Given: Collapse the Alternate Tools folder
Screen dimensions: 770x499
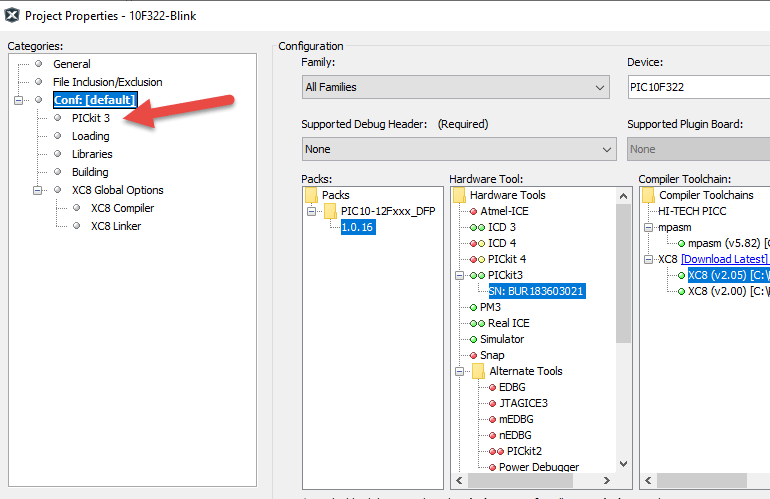Looking at the screenshot, I should [x=459, y=371].
